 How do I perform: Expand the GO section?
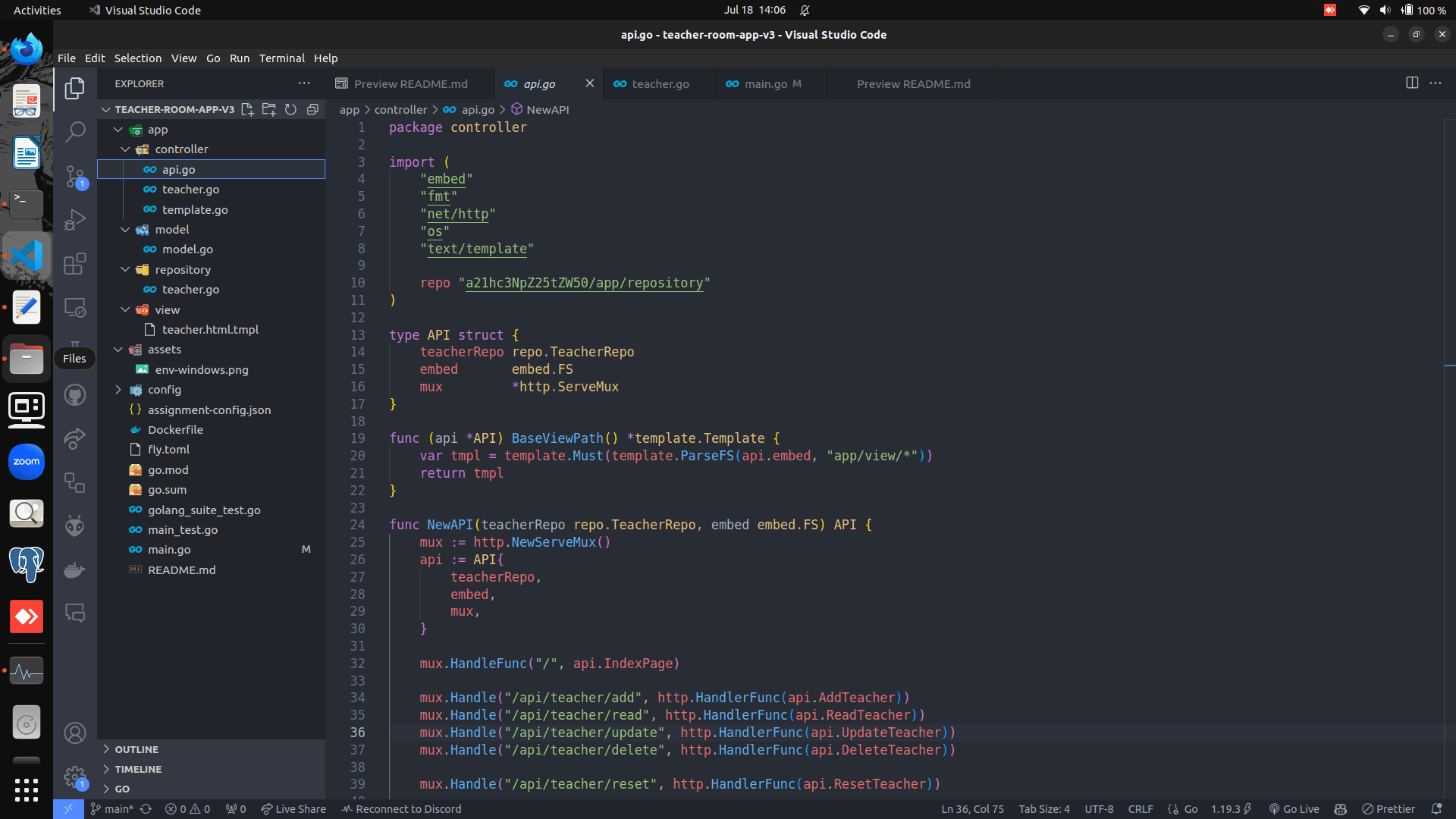pyautogui.click(x=121, y=789)
